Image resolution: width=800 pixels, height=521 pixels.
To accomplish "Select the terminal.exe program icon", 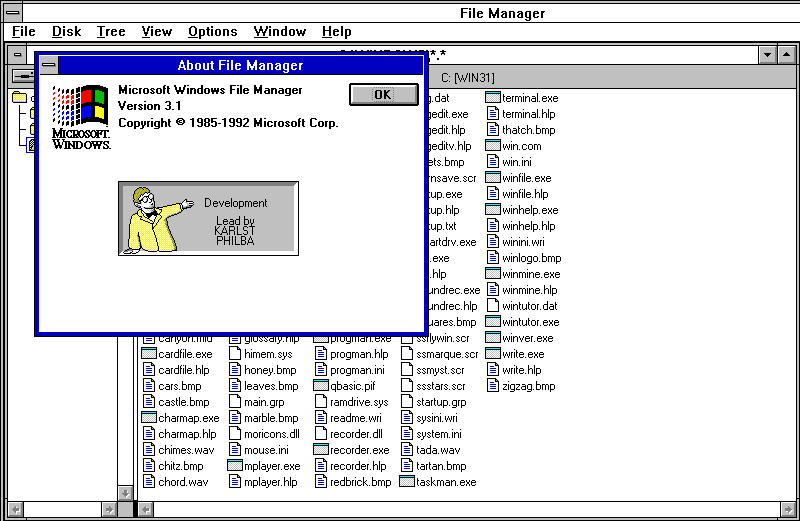I will pyautogui.click(x=492, y=97).
